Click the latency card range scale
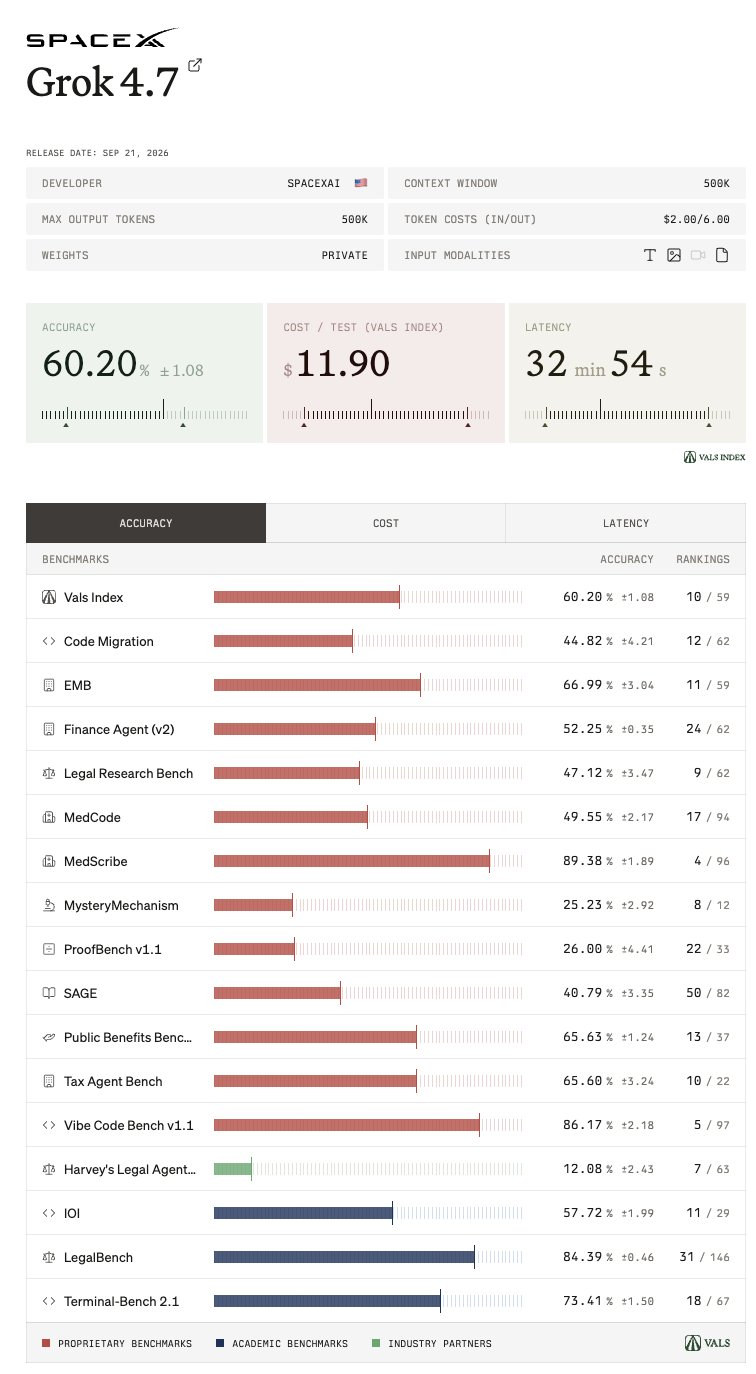This screenshot has height=1374, width=756. pyautogui.click(x=627, y=413)
